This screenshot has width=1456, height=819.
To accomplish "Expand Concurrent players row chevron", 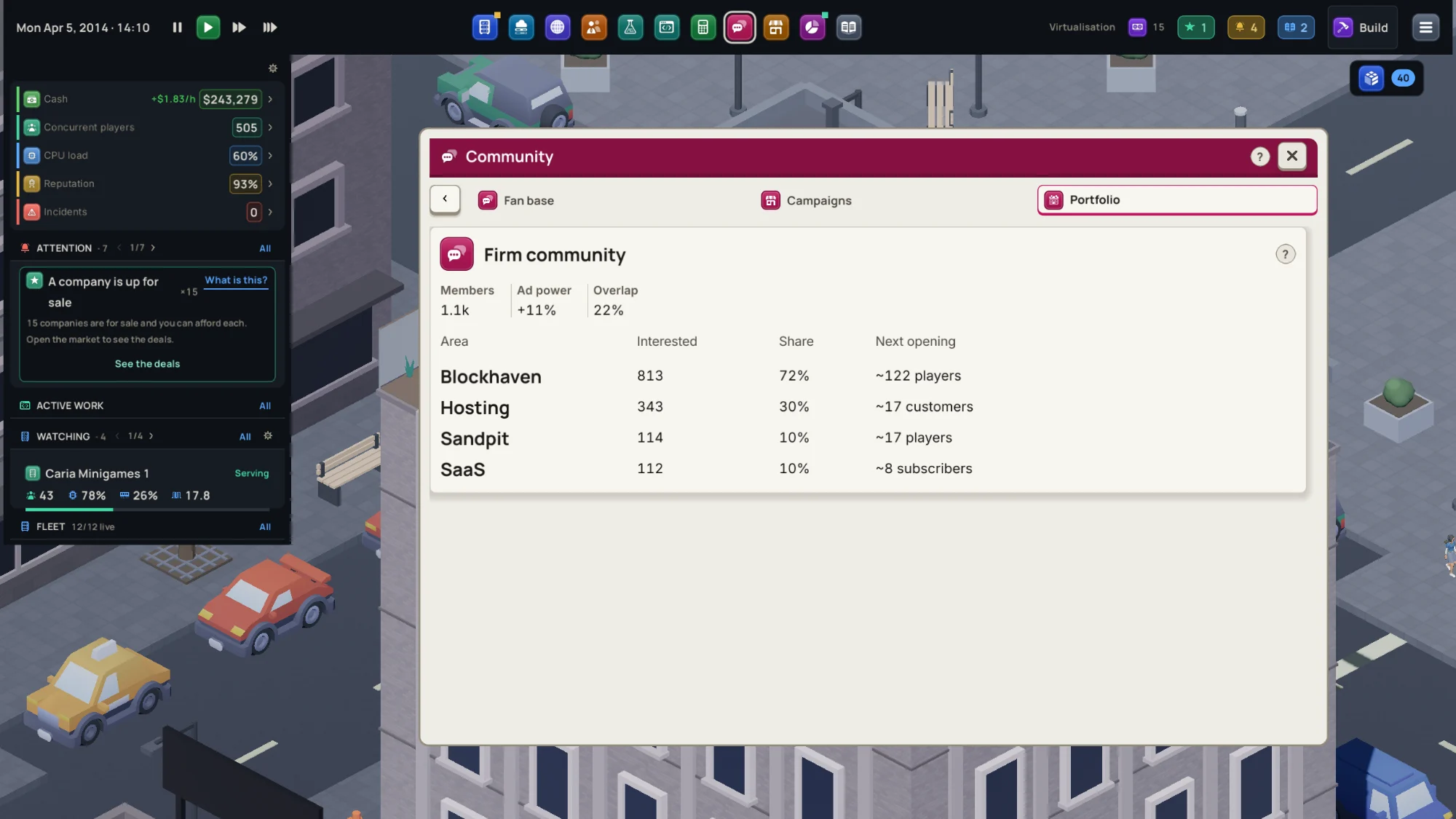I will (x=270, y=127).
